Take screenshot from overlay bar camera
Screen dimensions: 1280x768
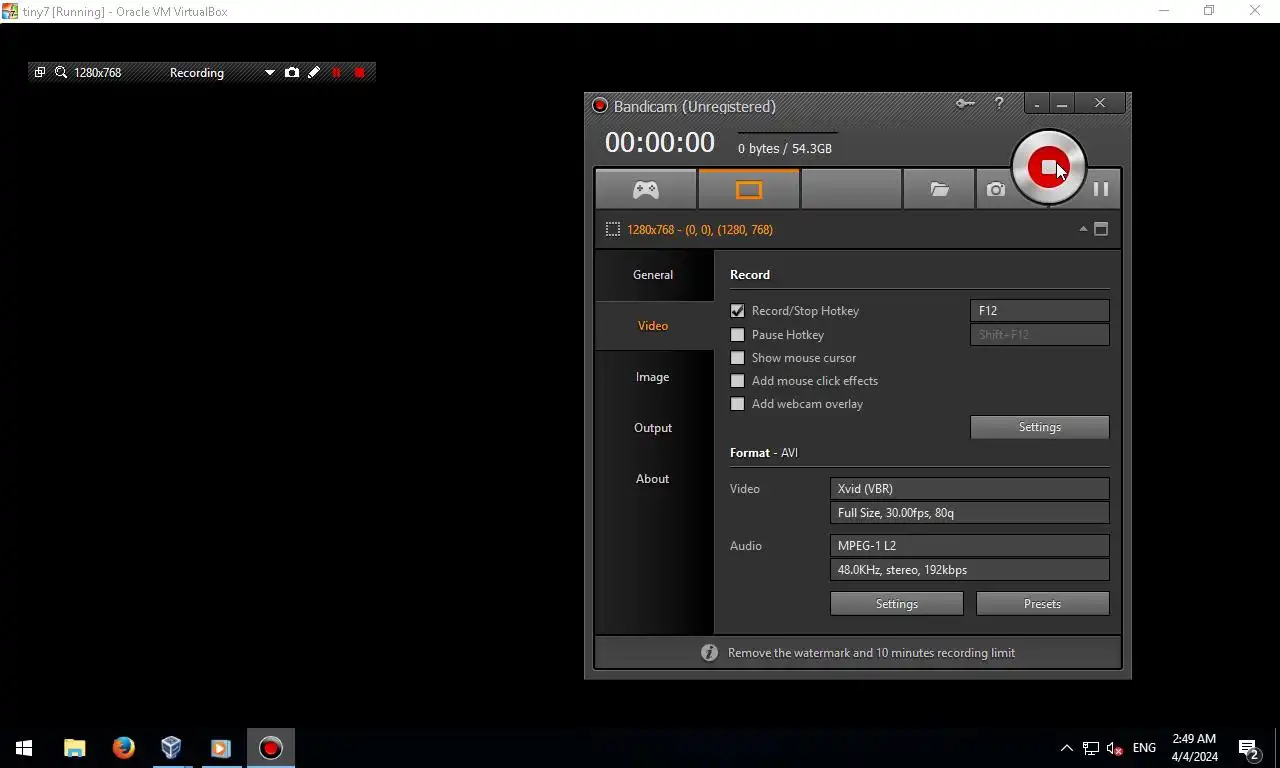[292, 73]
